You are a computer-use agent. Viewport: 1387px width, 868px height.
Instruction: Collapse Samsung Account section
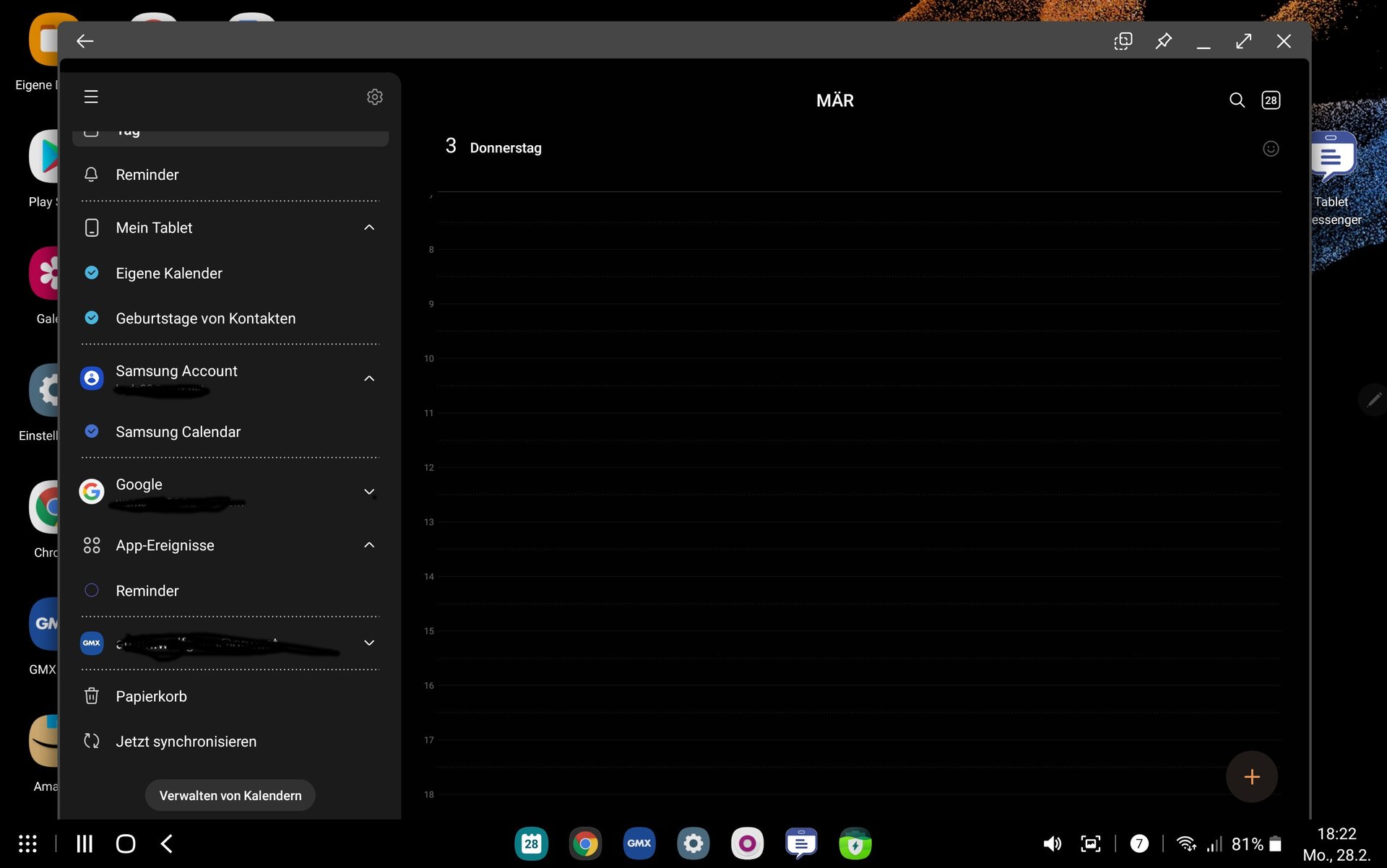[369, 378]
